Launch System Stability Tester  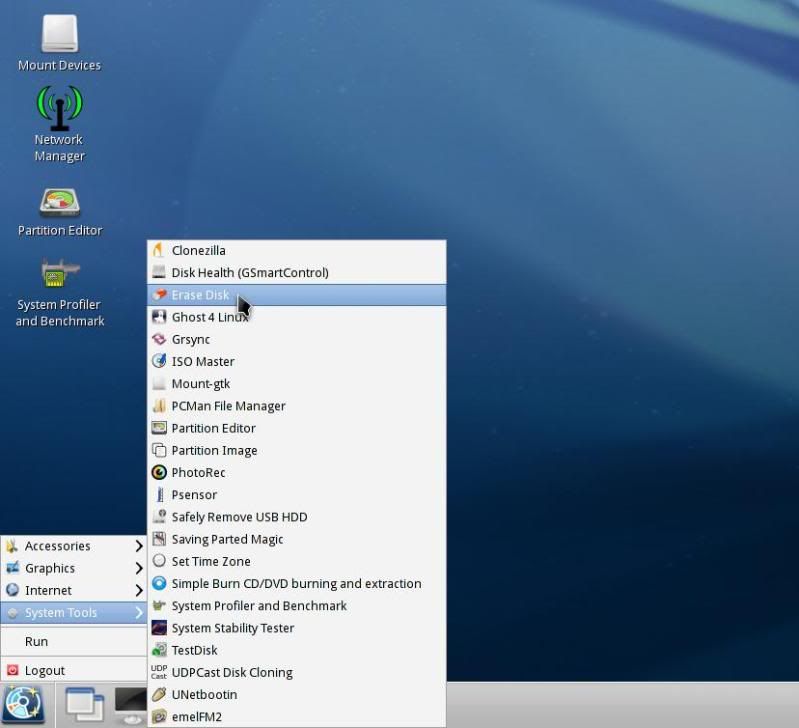tap(297, 628)
